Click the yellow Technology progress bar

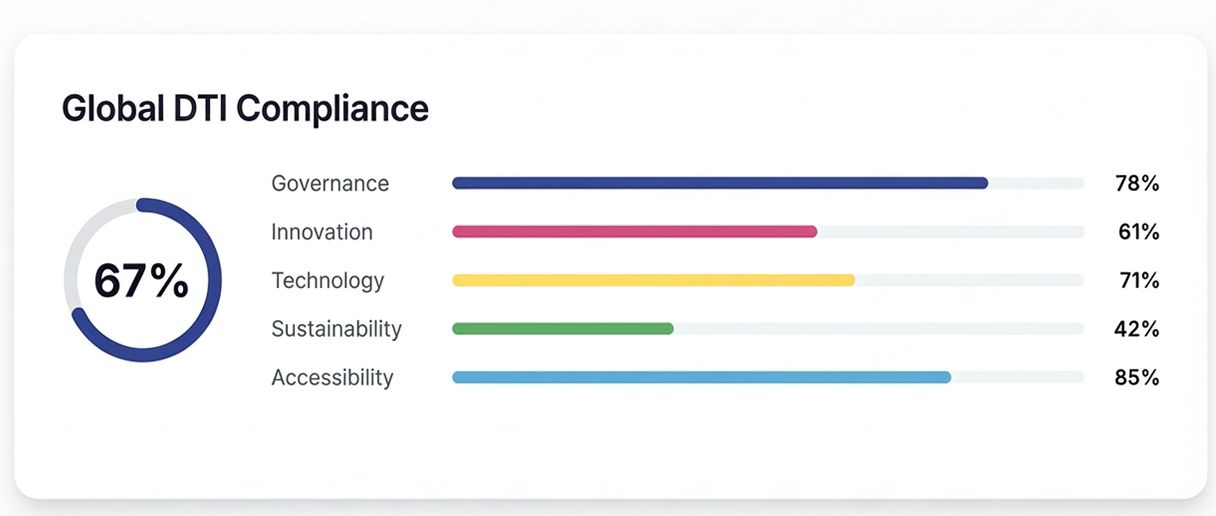click(653, 280)
